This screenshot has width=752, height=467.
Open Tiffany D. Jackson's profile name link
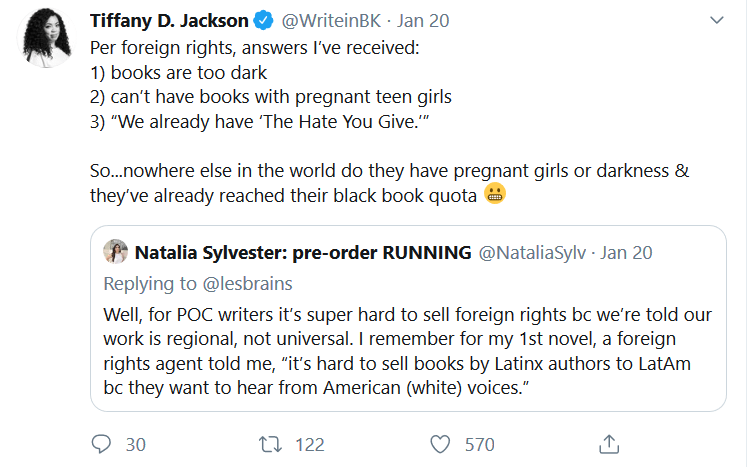[x=169, y=20]
